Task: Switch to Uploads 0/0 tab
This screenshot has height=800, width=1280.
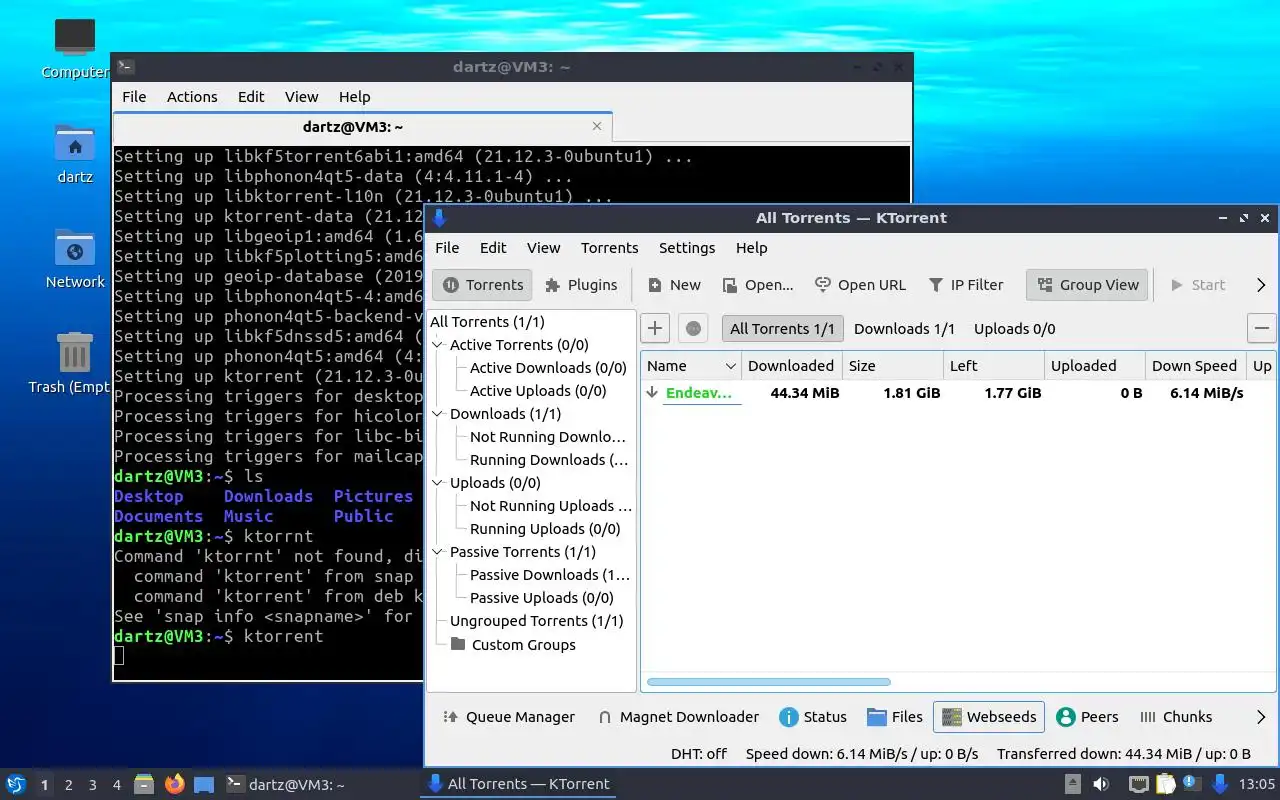Action: tap(1014, 329)
